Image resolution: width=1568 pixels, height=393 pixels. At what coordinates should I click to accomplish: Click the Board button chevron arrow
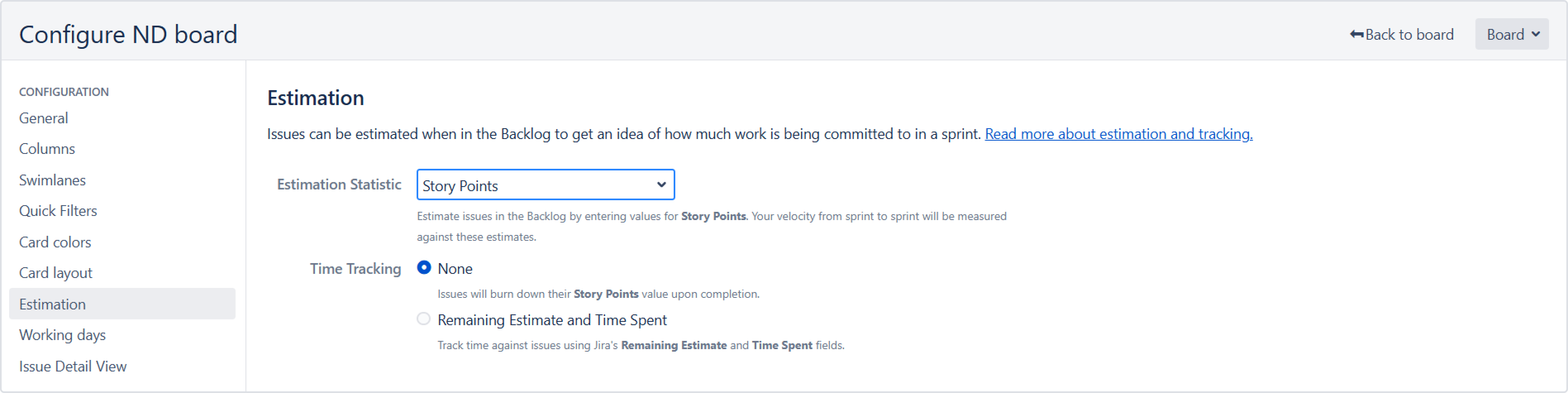tap(1536, 35)
